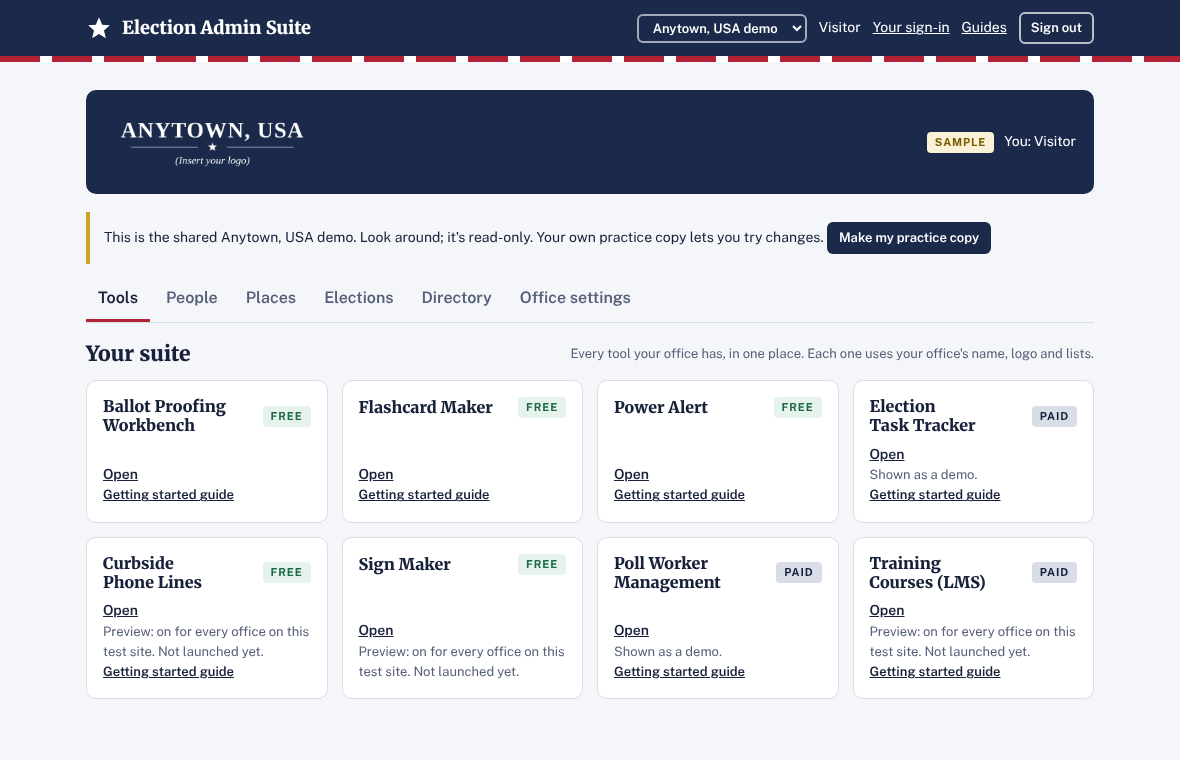Click the FREE badge on Power Alert
Screen dimensions: 1180x760
[797, 407]
